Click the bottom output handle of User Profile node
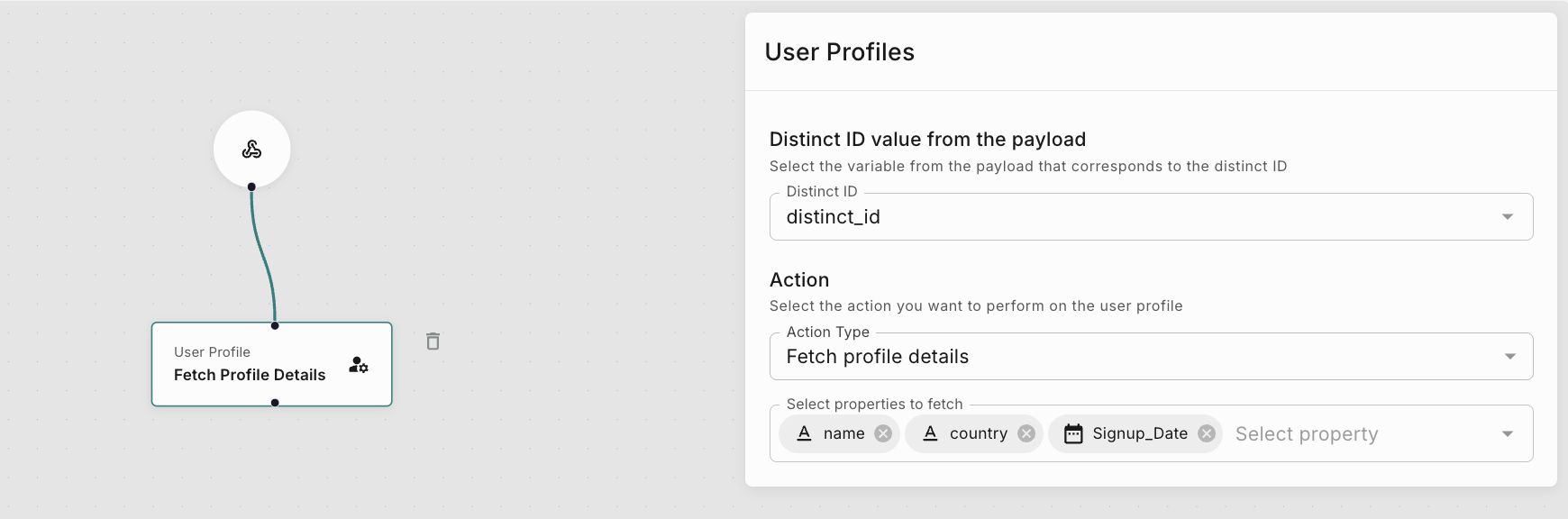 (275, 403)
